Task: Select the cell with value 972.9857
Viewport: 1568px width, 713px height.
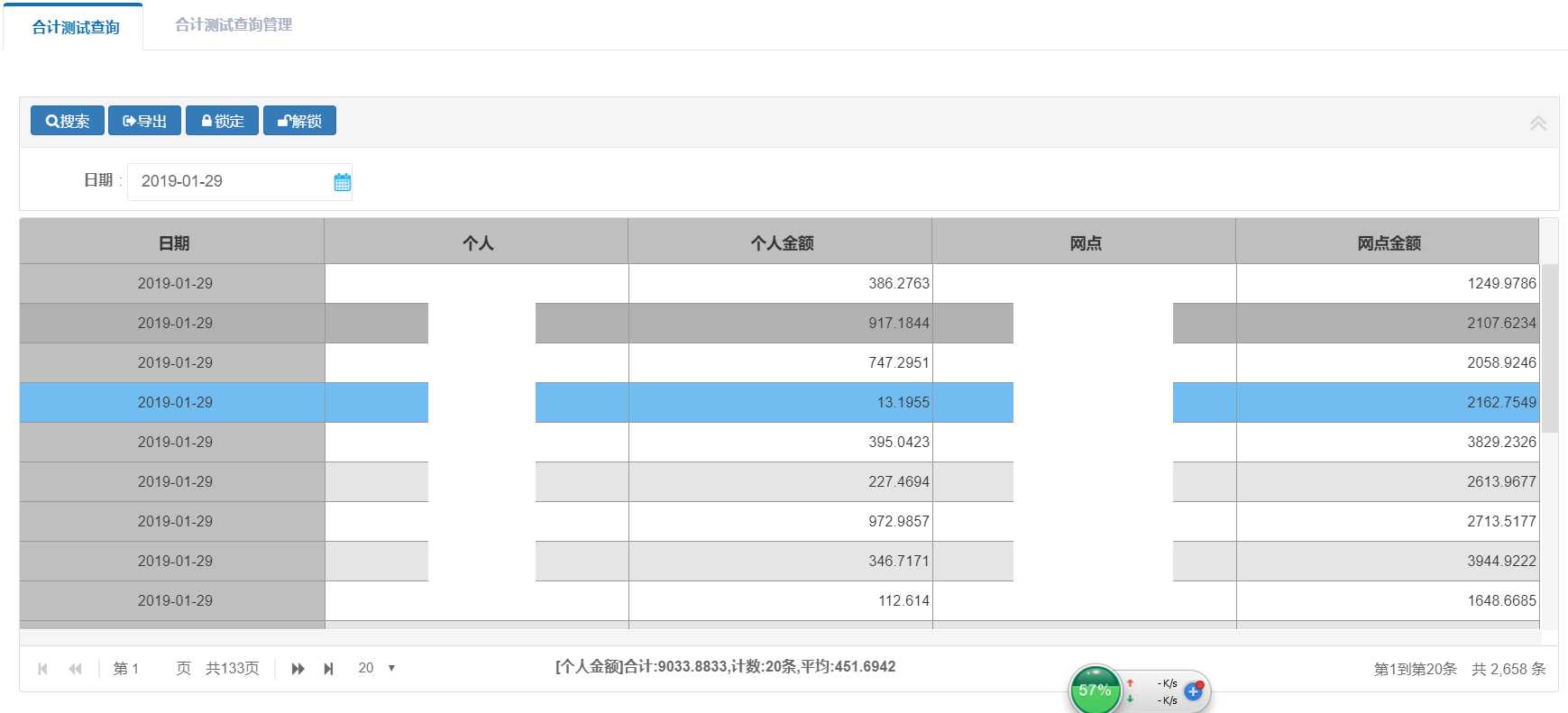Action: [x=781, y=521]
